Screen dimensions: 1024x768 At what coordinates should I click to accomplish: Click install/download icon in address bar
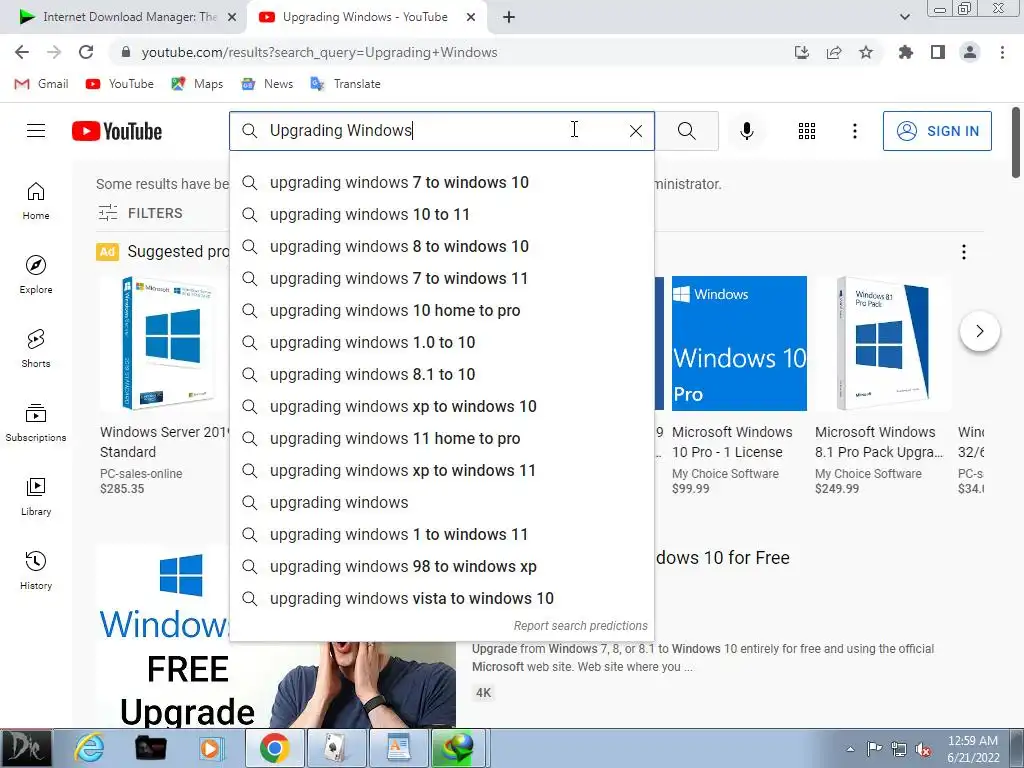coord(802,52)
